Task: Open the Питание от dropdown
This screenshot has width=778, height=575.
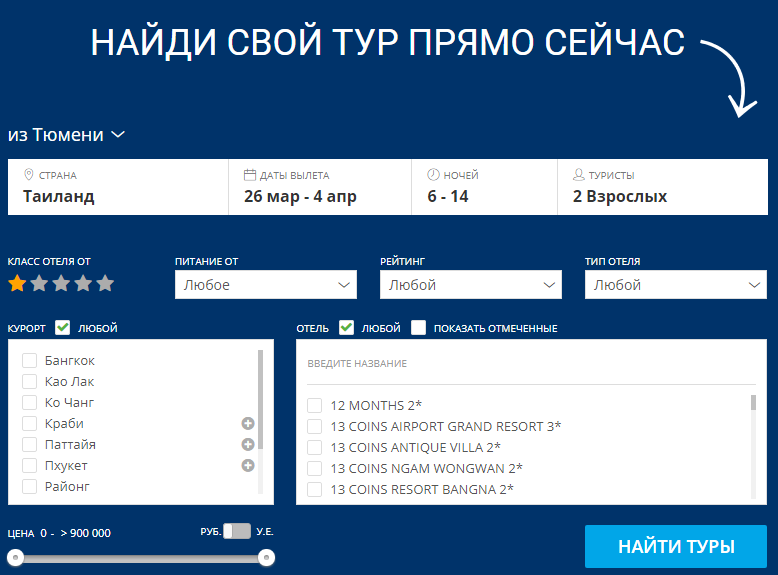Action: [x=266, y=285]
